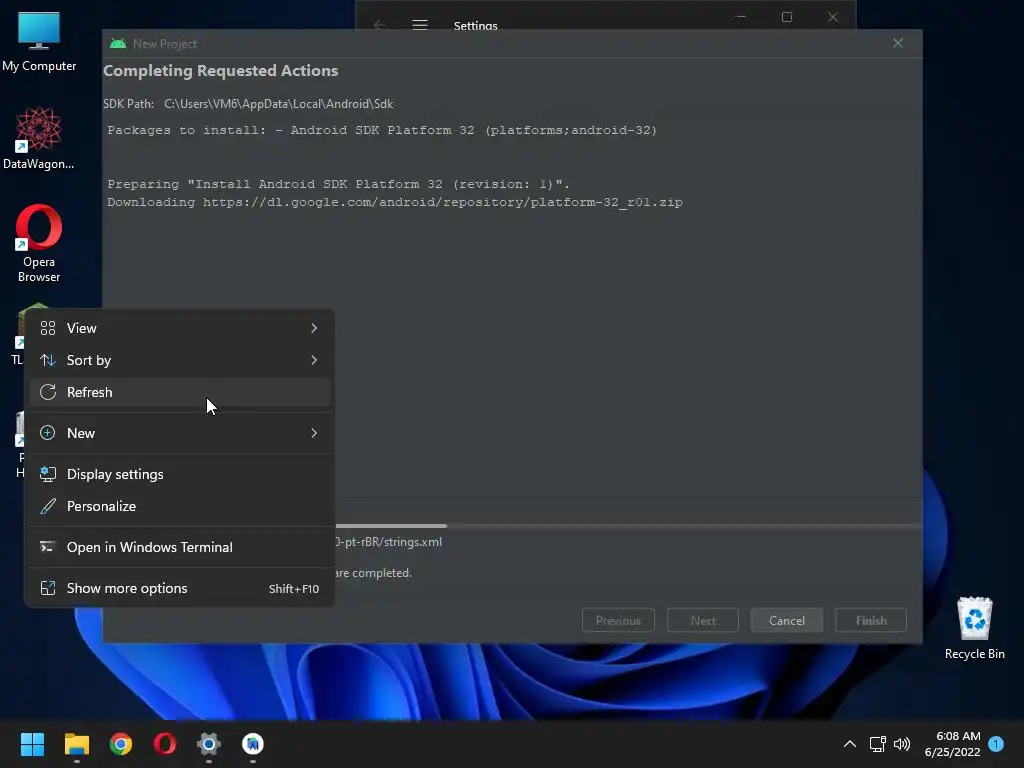Select Show more options entry

(x=180, y=588)
